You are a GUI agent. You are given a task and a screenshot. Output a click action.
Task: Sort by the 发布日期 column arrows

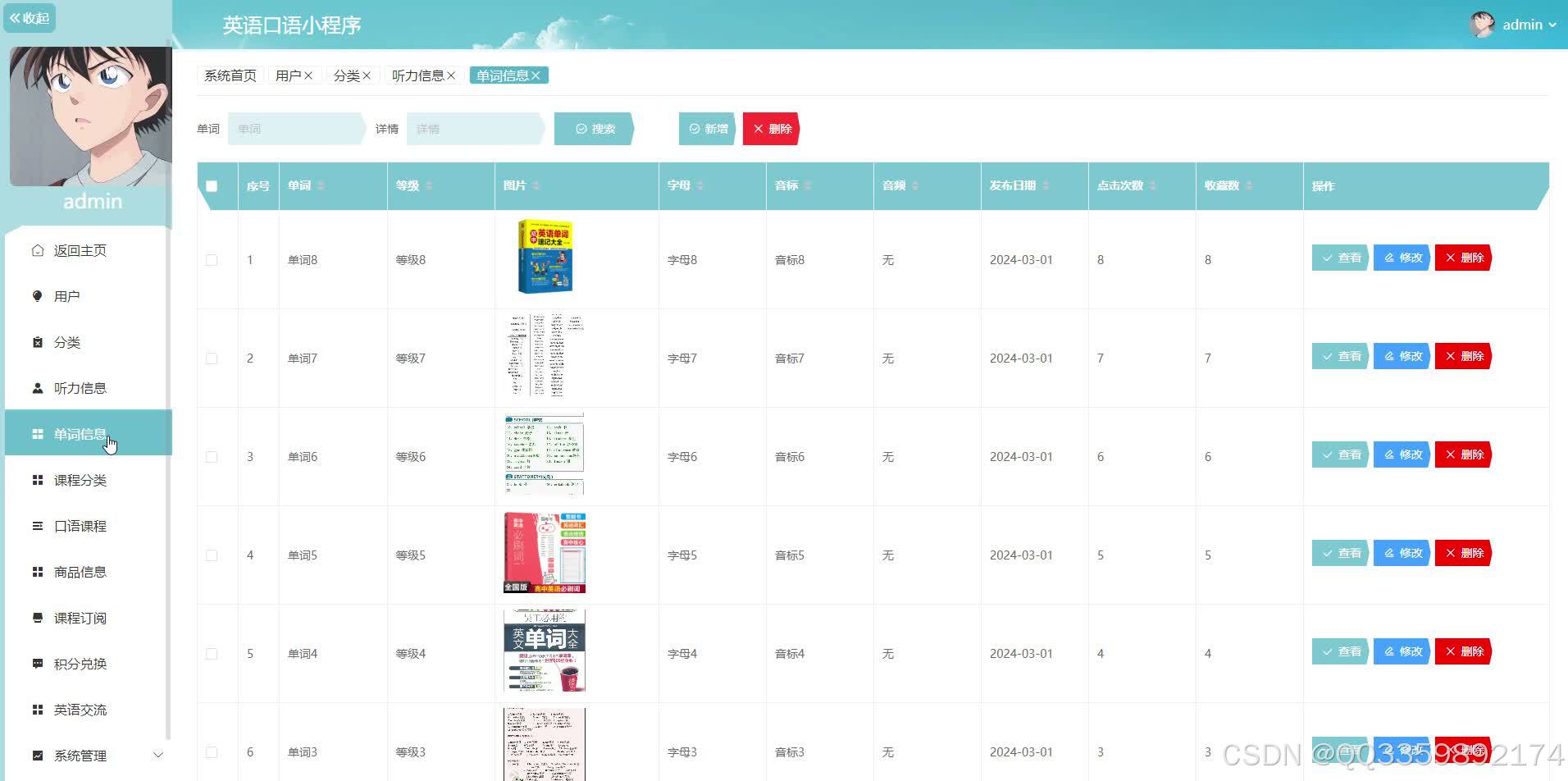click(x=1046, y=186)
